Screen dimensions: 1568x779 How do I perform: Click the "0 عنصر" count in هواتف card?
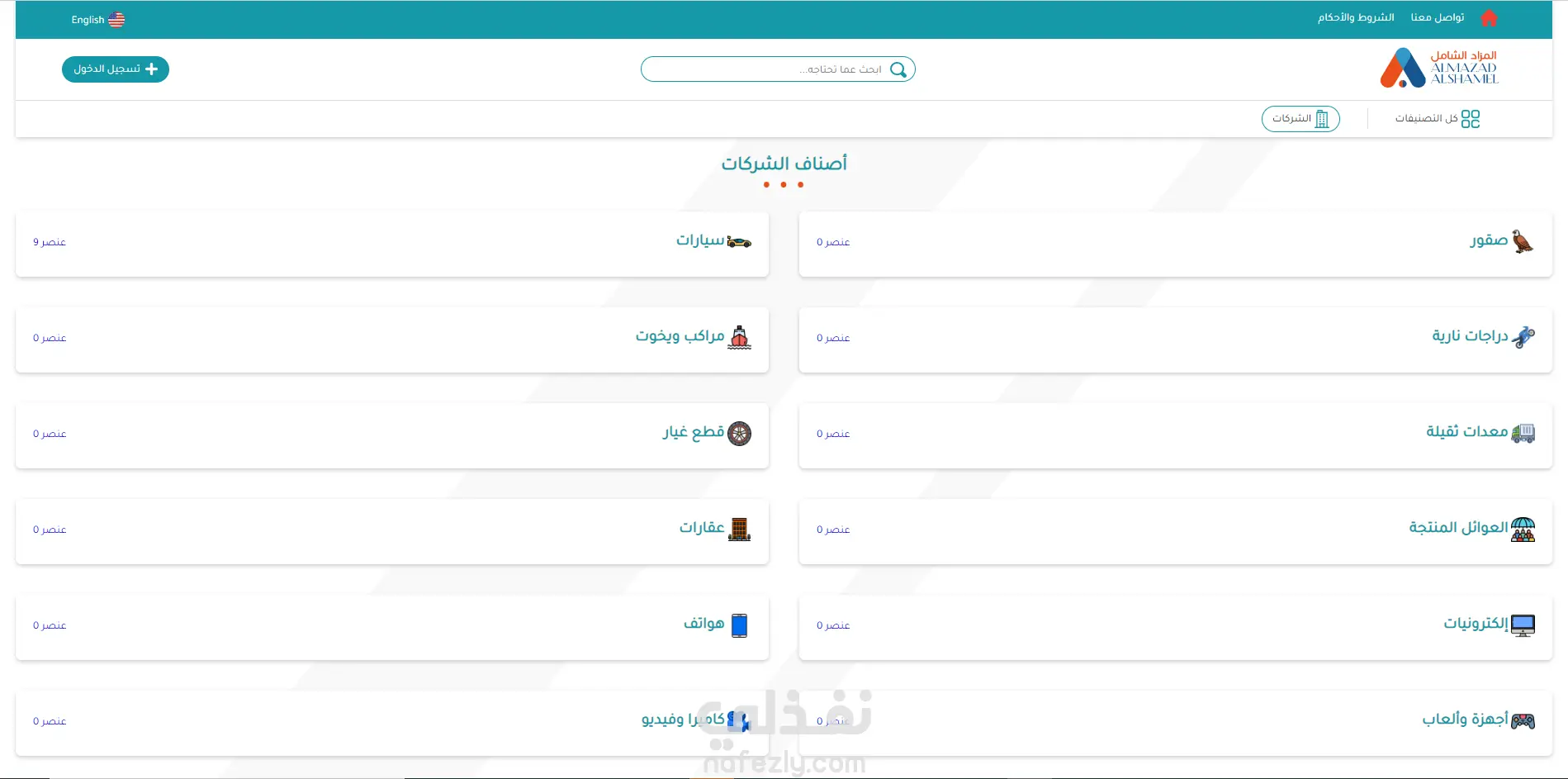coord(50,625)
